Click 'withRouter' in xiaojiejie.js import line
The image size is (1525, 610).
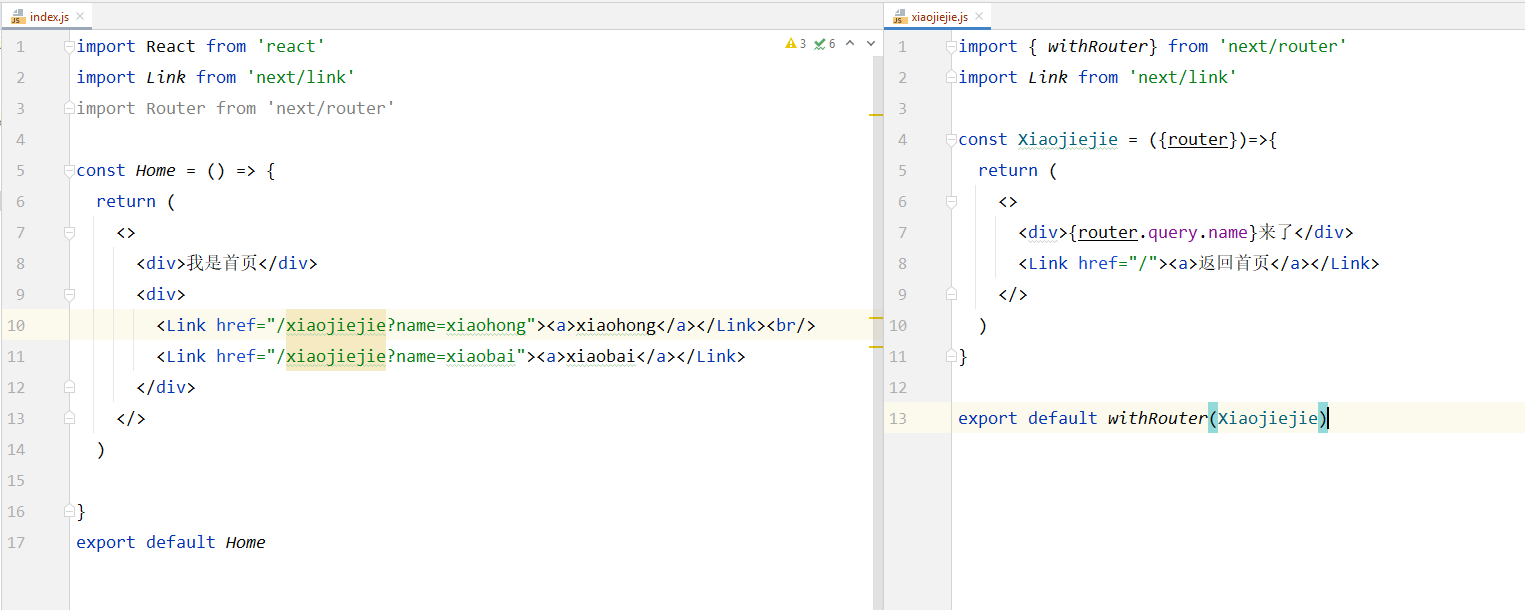click(x=1098, y=46)
